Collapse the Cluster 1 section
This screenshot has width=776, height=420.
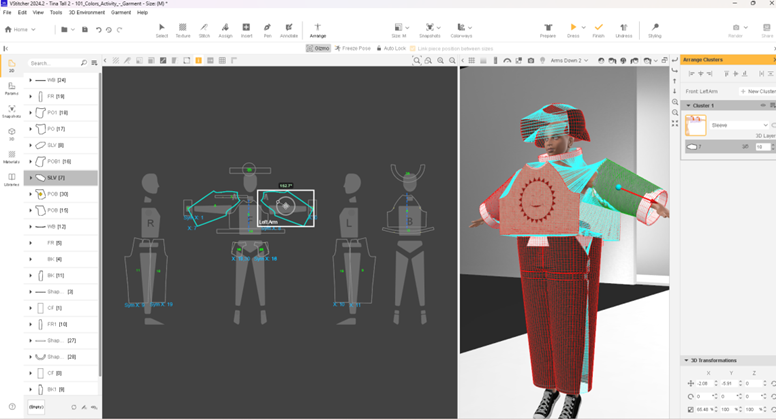688,105
